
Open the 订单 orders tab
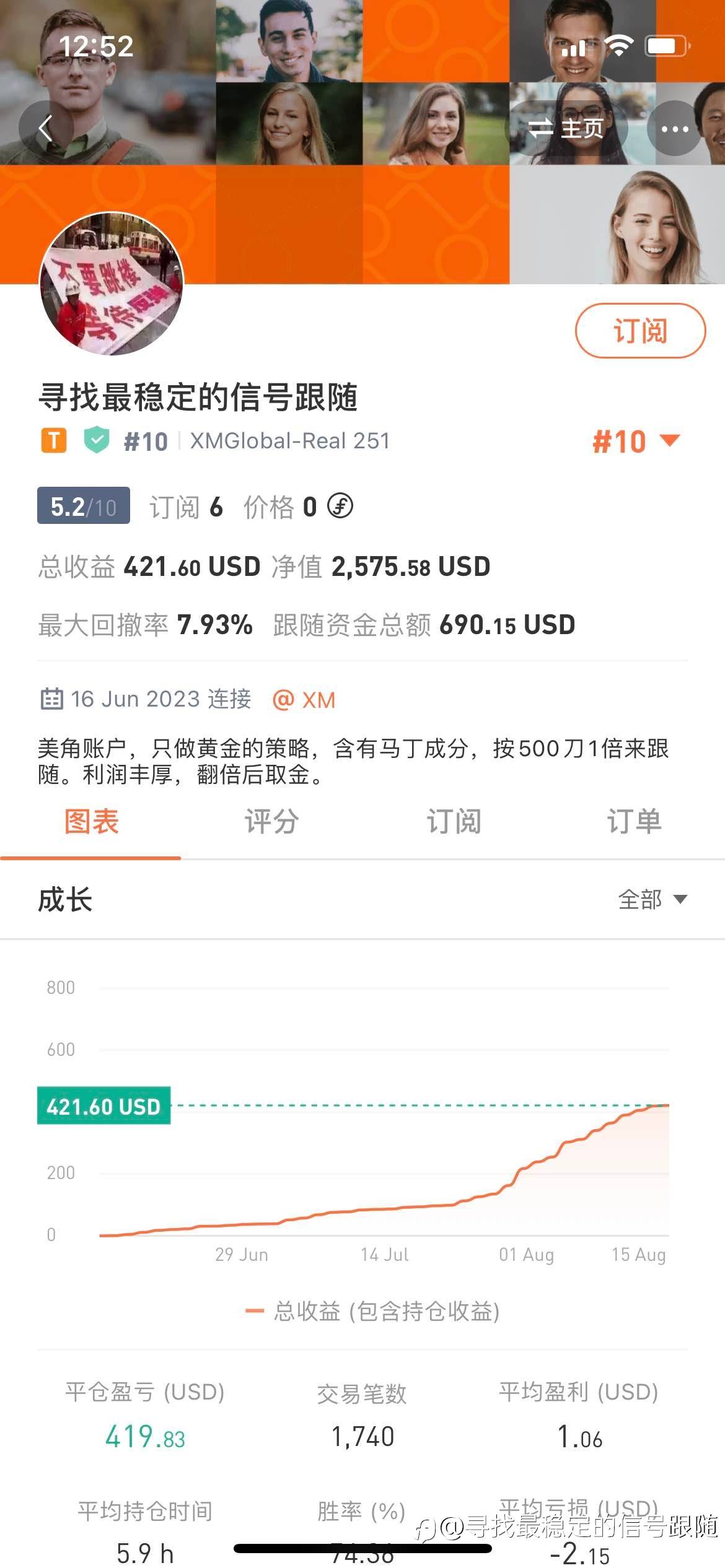coord(634,822)
